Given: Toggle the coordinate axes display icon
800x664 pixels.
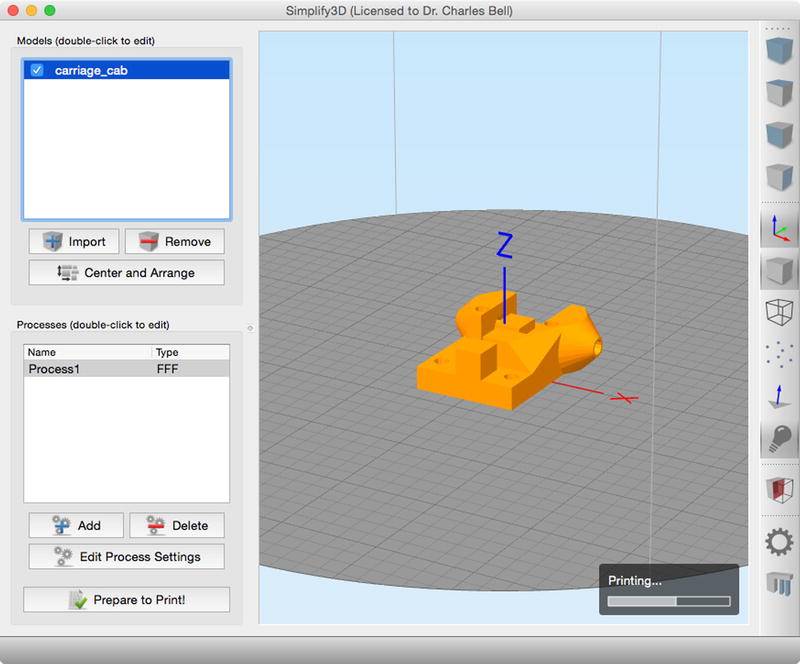Looking at the screenshot, I should pyautogui.click(x=780, y=228).
